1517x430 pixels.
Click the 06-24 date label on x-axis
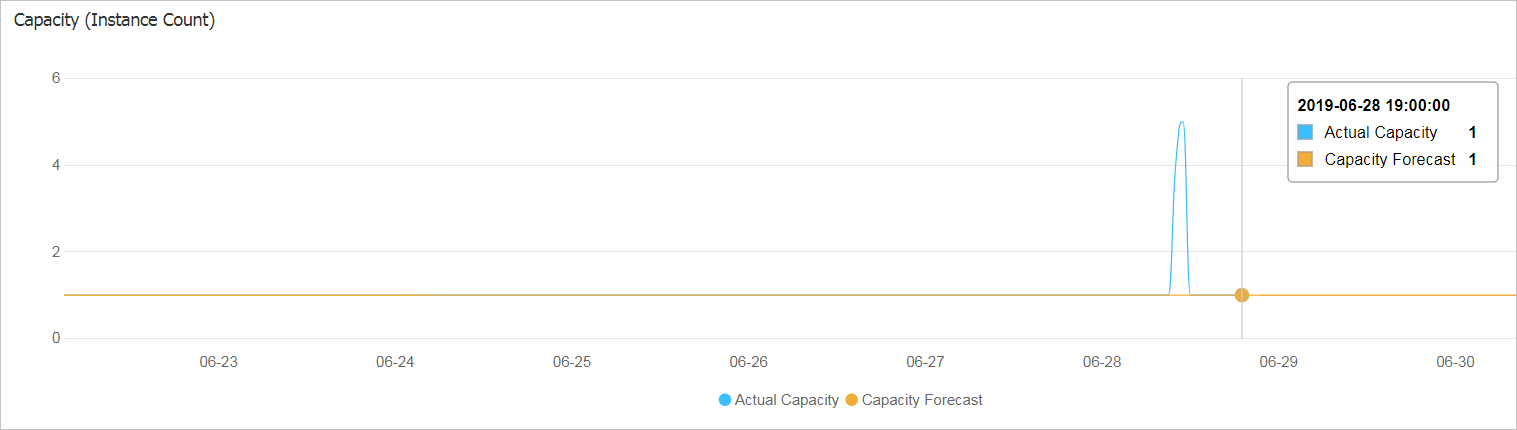[x=395, y=362]
